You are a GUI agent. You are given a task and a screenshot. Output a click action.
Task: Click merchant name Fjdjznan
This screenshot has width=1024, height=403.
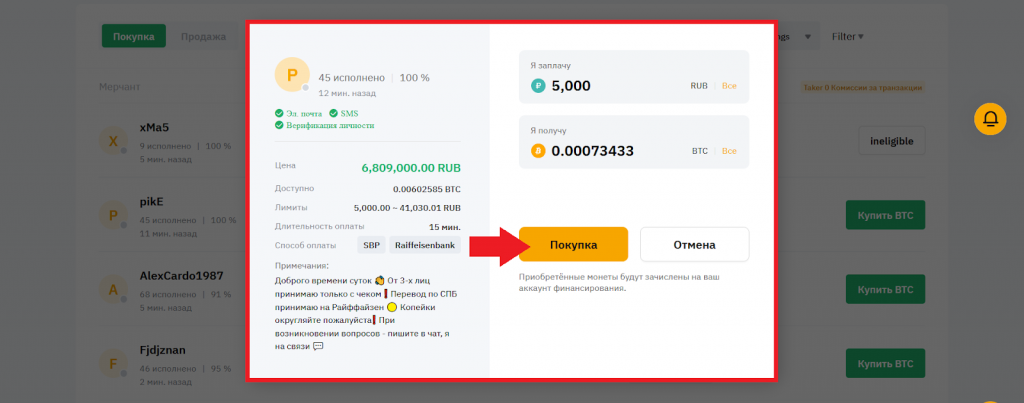point(163,350)
